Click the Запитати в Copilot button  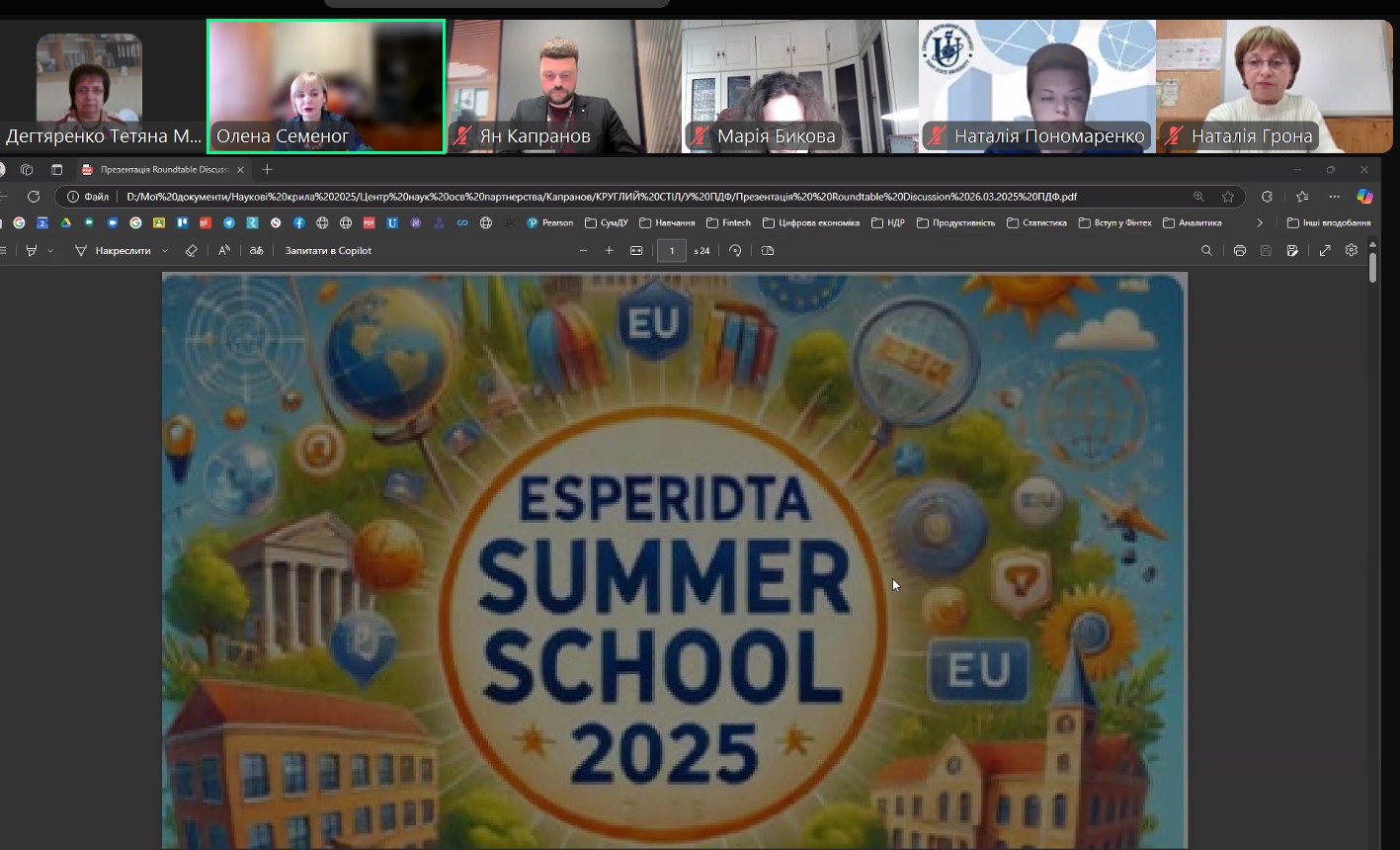tap(328, 251)
